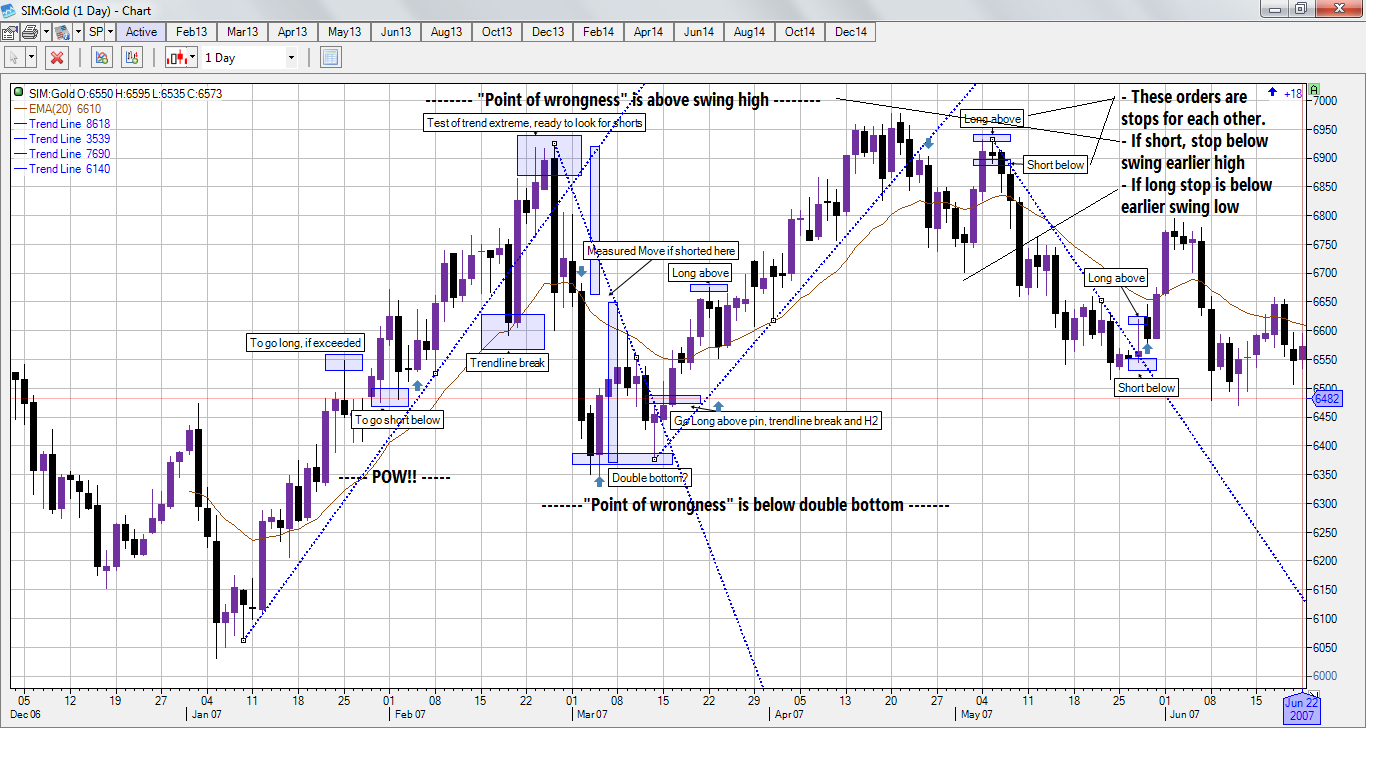This screenshot has width=1376, height=760.
Task: Choose the Aug14 contract tab
Action: coord(749,32)
